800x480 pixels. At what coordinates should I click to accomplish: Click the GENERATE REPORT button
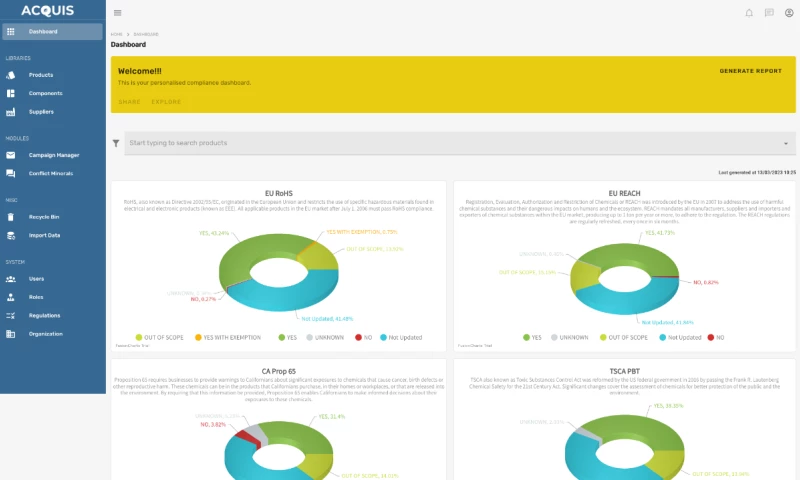pos(751,71)
